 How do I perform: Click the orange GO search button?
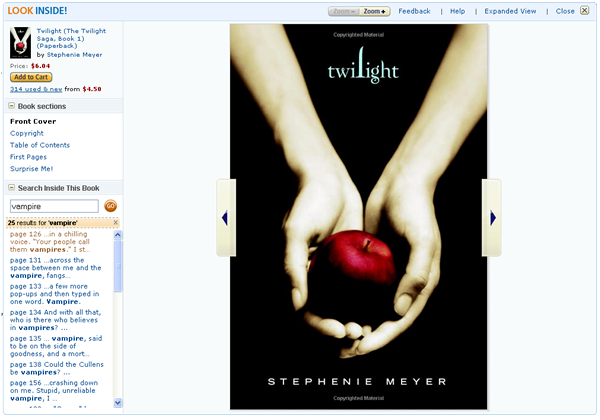110,206
